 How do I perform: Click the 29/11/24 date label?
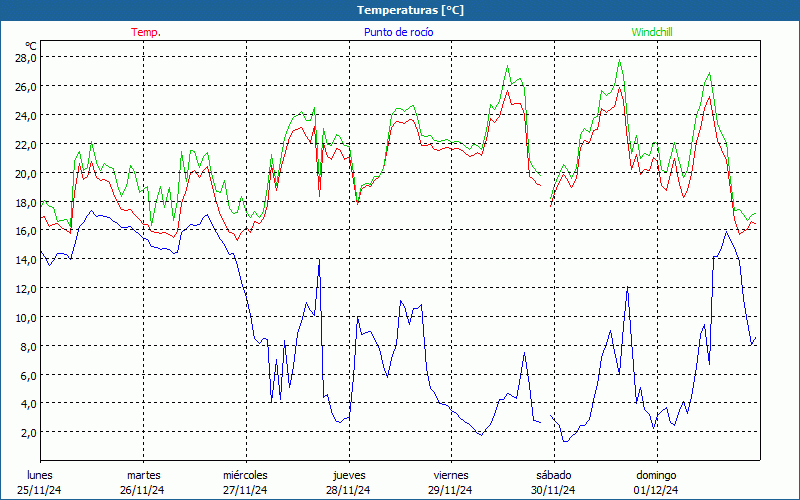click(451, 490)
